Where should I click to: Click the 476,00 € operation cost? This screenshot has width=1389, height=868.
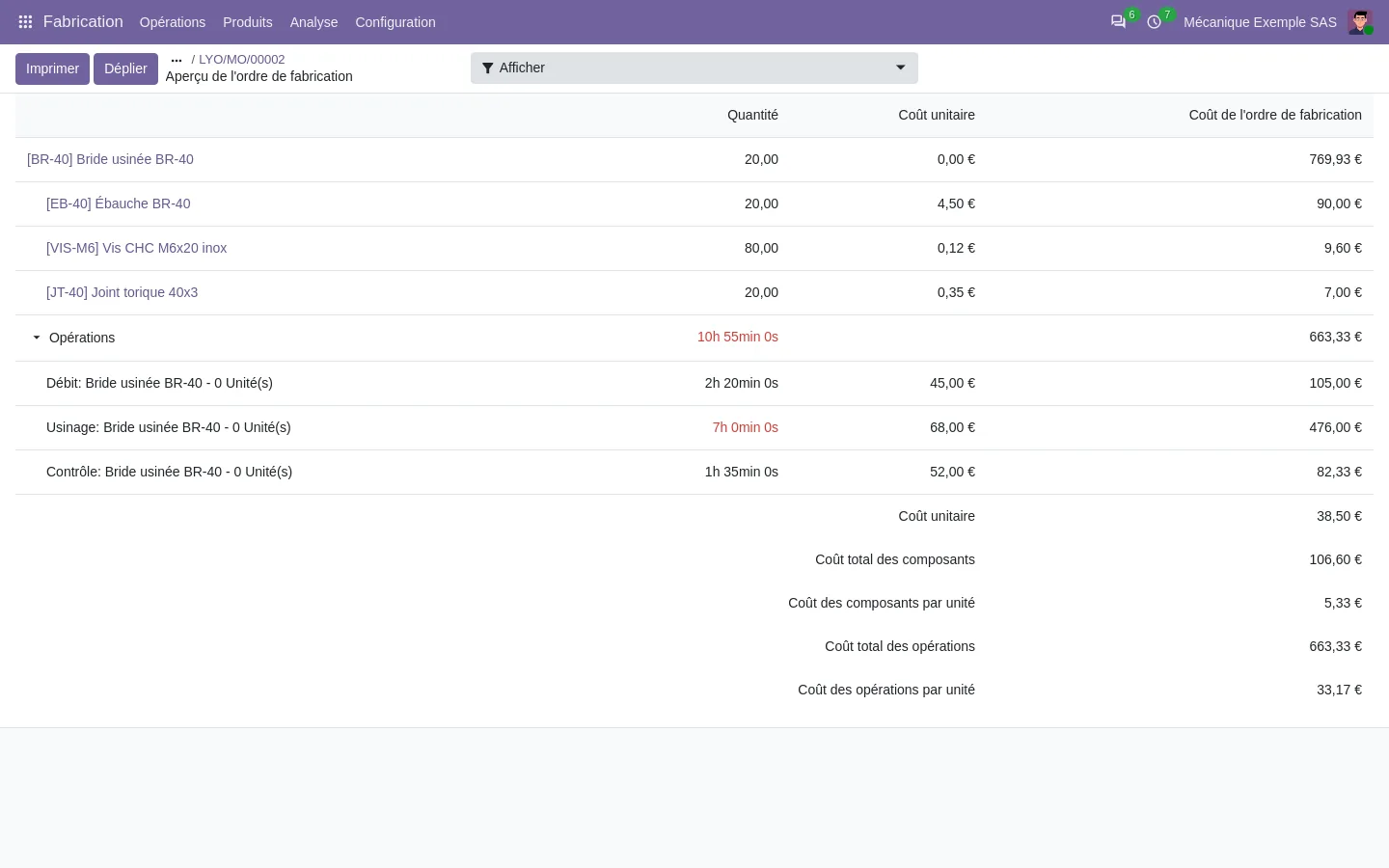click(1336, 427)
